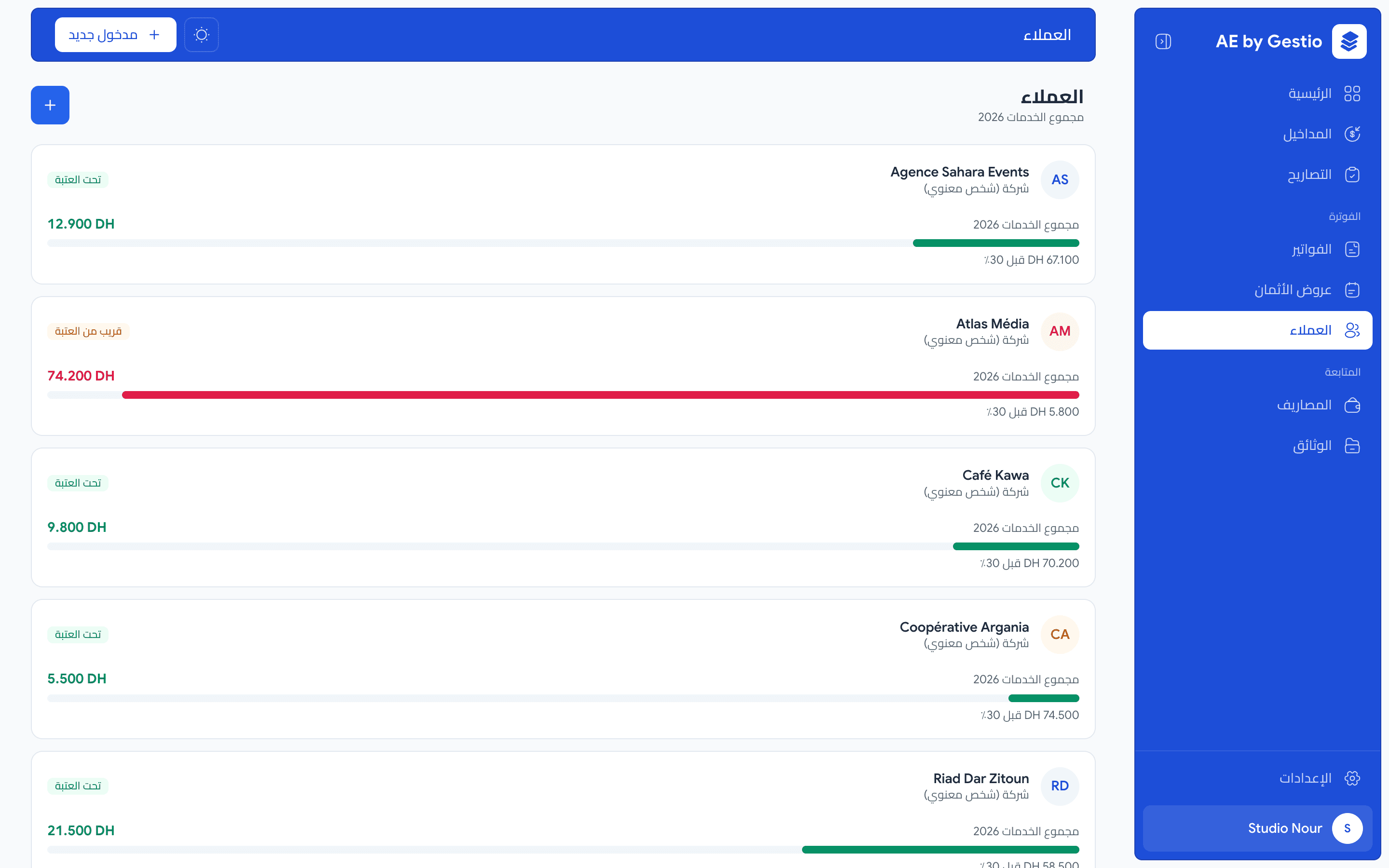
Task: Click the green Agence Sahara Events progress bar
Action: [x=996, y=244]
